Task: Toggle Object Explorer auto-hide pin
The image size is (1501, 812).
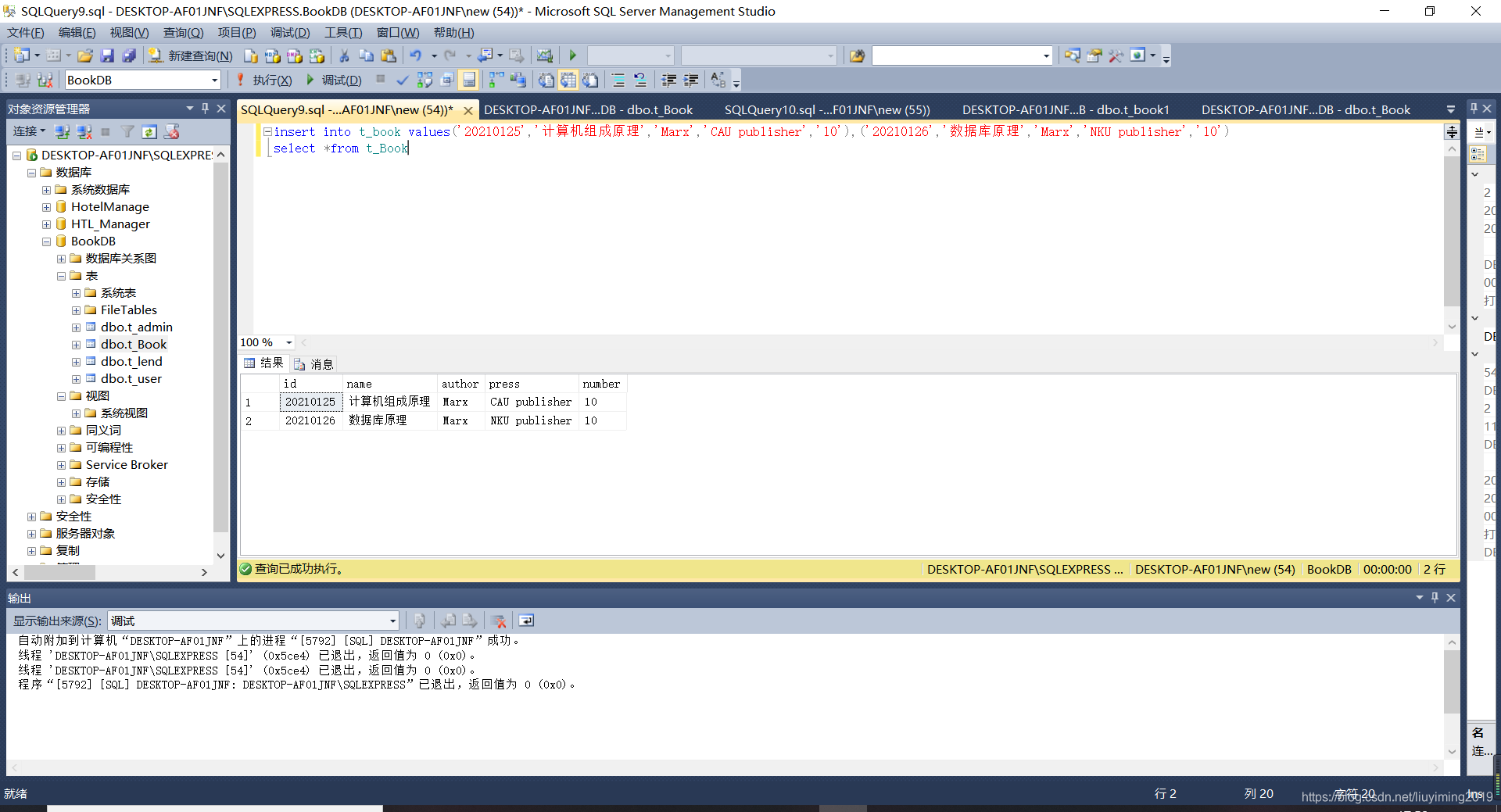Action: point(205,109)
